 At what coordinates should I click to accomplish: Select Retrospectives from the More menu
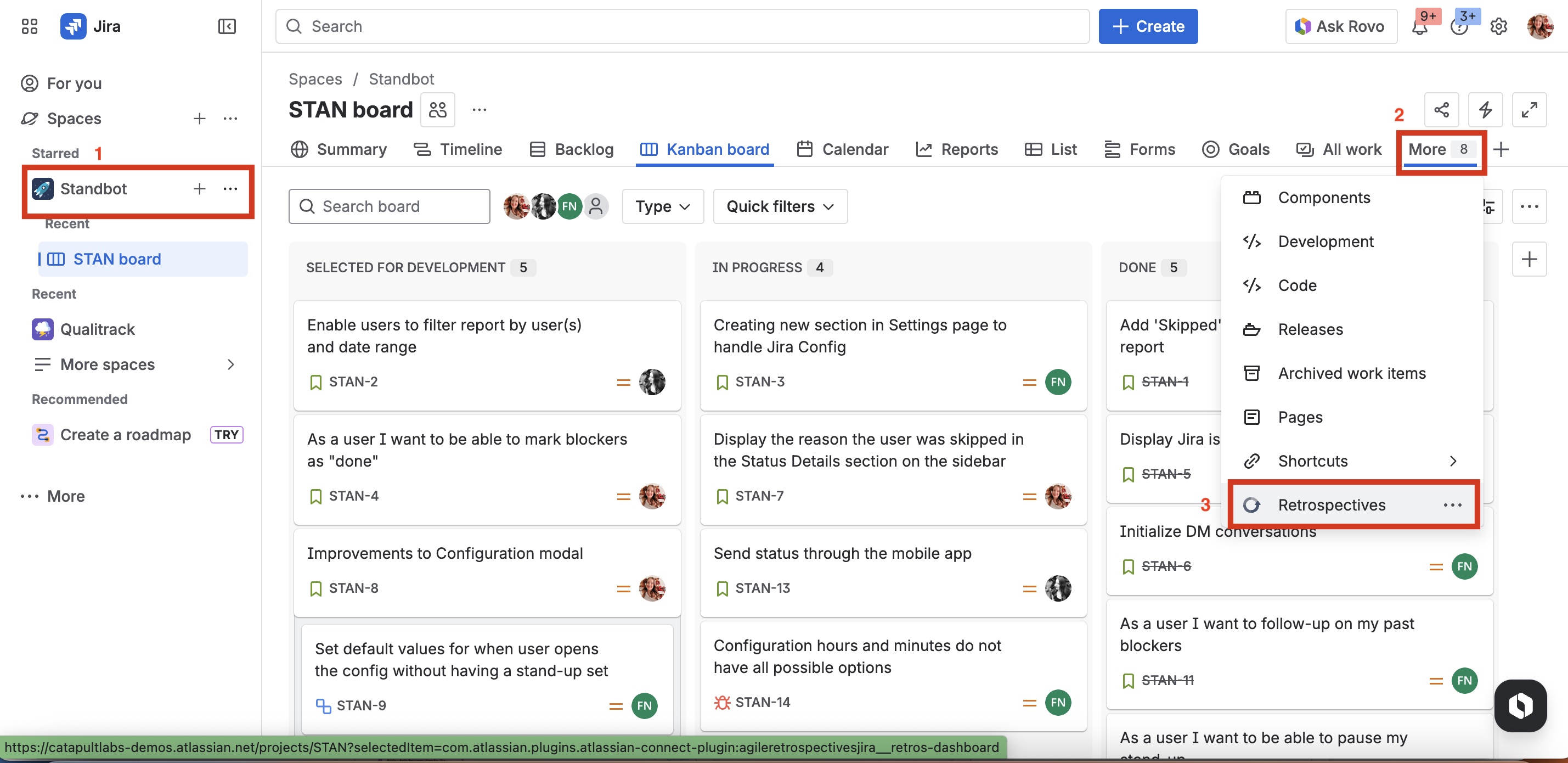(x=1331, y=505)
